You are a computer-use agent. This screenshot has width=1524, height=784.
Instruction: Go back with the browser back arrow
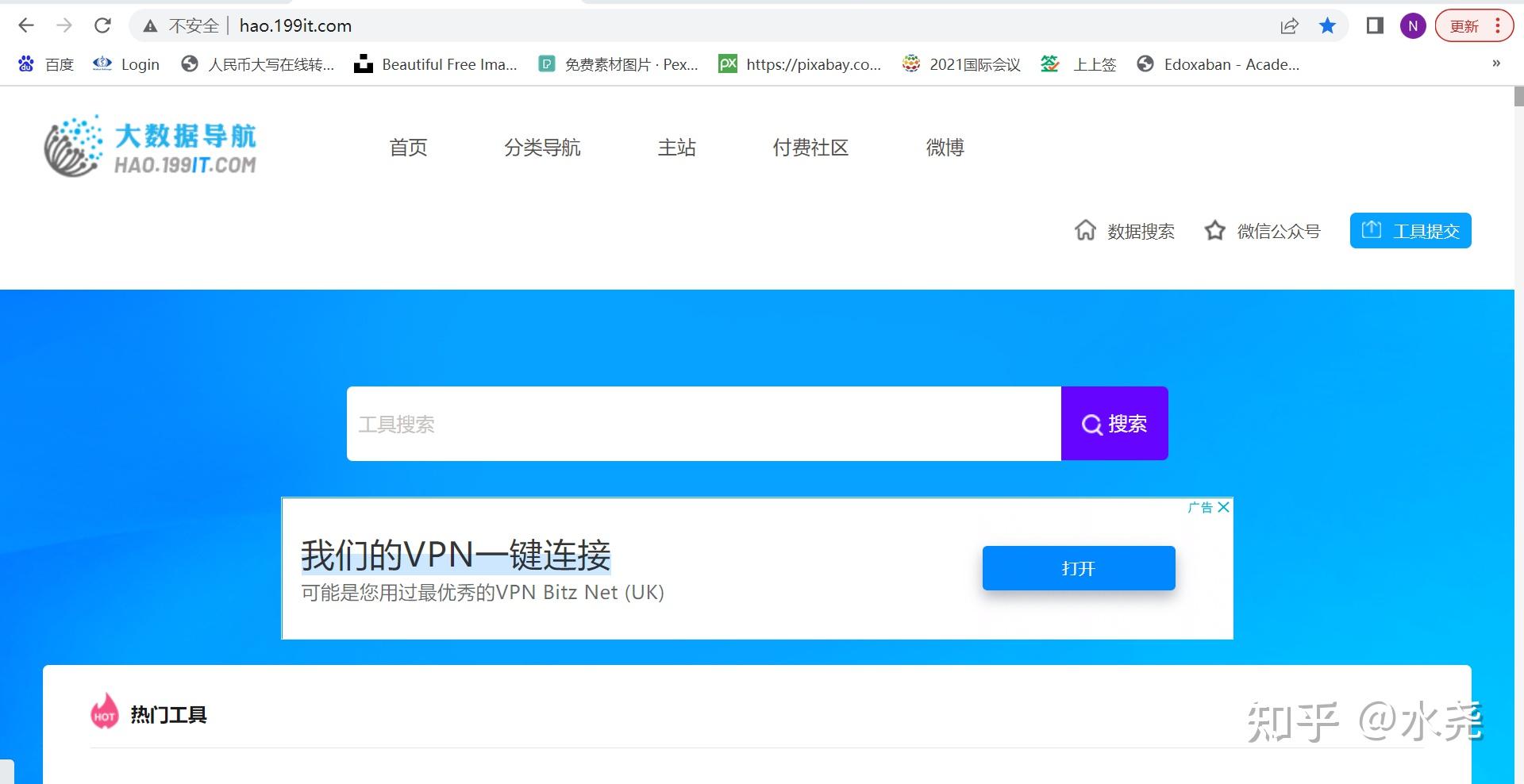(25, 25)
